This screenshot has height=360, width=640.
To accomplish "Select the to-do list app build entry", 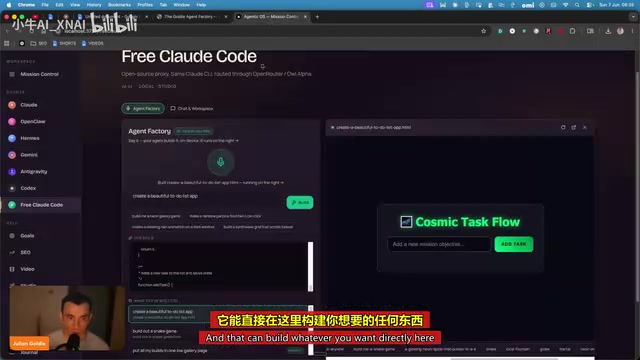I will 218,314.
